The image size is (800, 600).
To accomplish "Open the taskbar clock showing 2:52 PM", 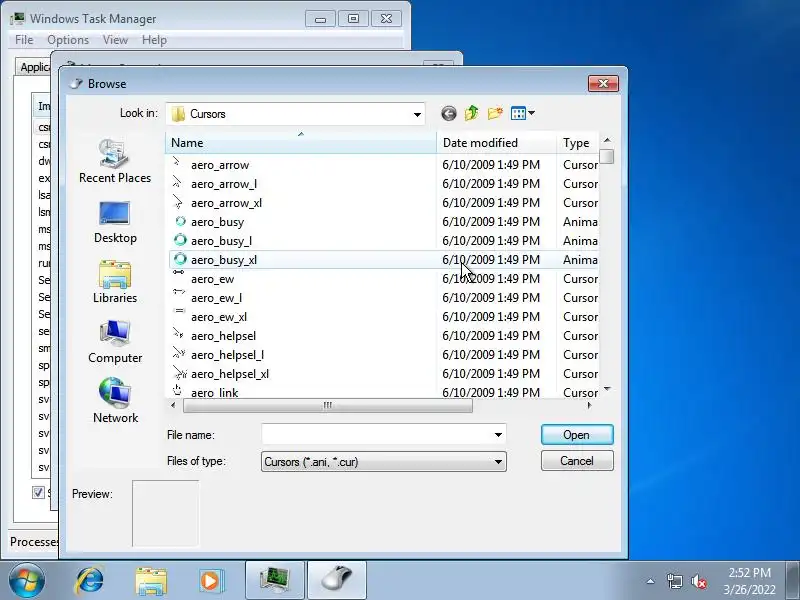I will 749,581.
